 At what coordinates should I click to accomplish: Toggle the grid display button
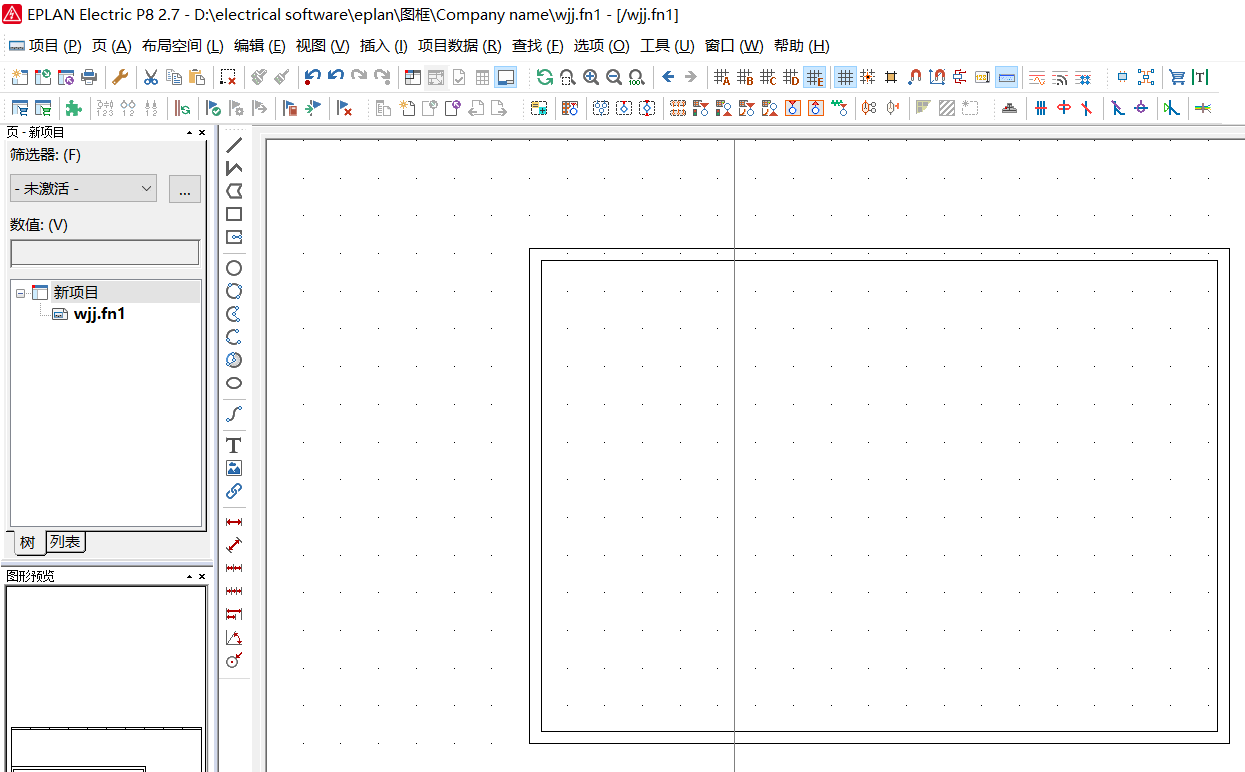click(x=845, y=77)
